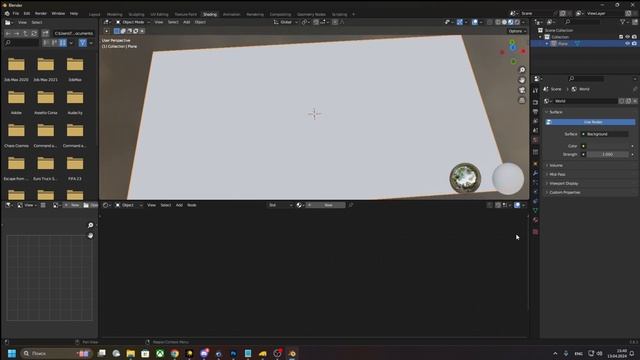Open the Output properties tab
The width and height of the screenshot is (640, 360).
tap(536, 112)
